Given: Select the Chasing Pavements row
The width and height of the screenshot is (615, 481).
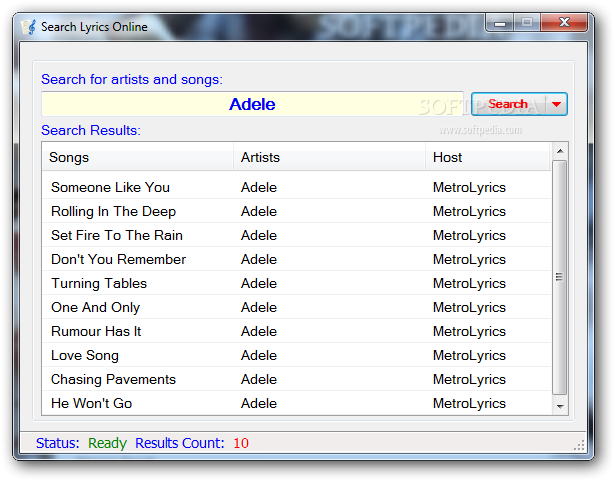Looking at the screenshot, I should pos(296,379).
